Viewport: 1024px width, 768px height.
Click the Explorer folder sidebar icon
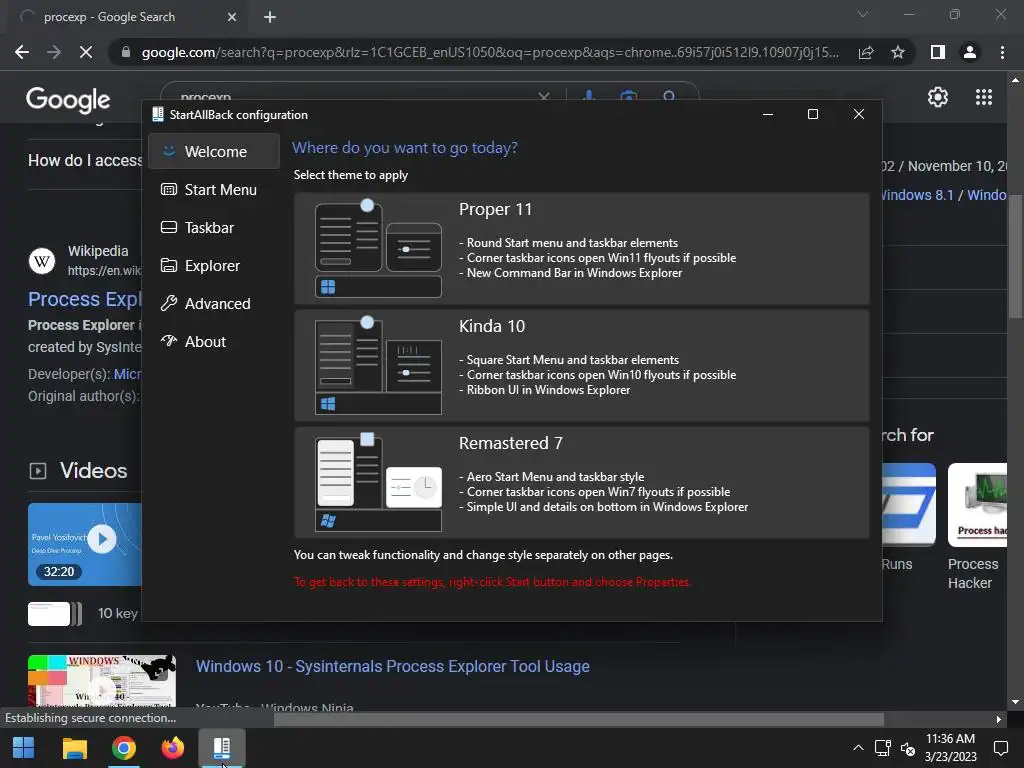point(169,265)
